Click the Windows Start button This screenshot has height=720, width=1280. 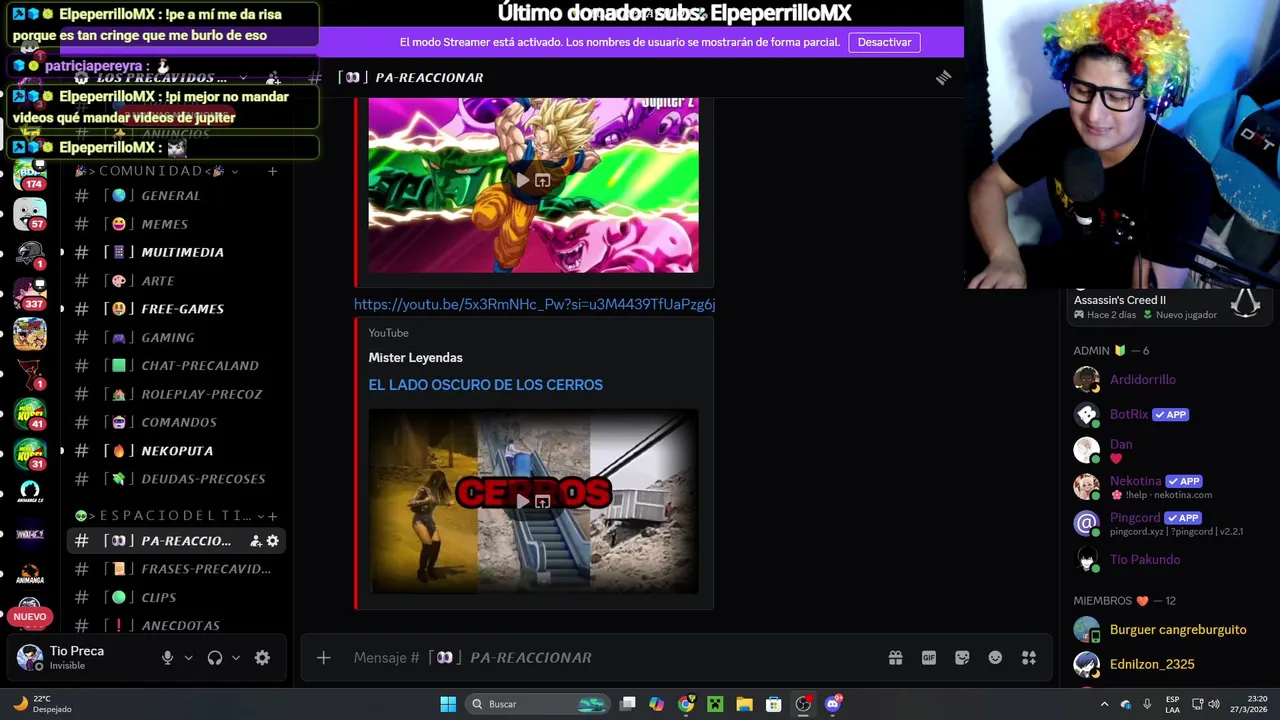tap(448, 704)
